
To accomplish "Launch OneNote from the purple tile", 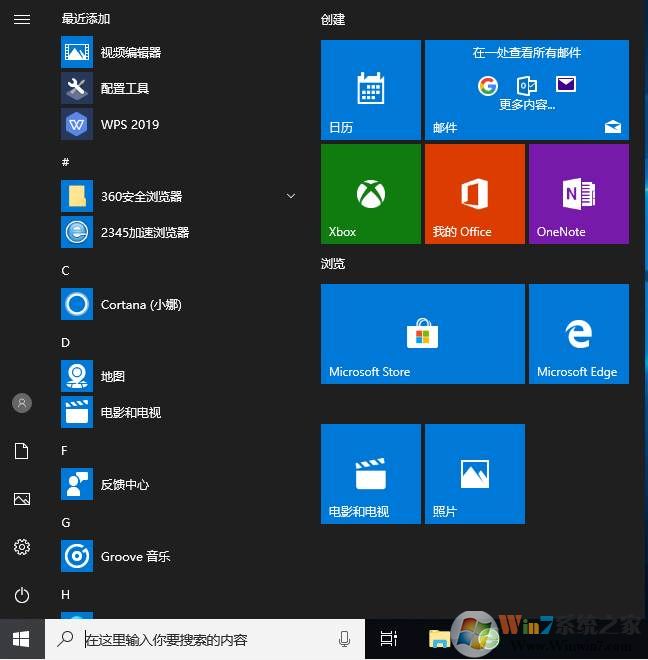I will tap(578, 194).
